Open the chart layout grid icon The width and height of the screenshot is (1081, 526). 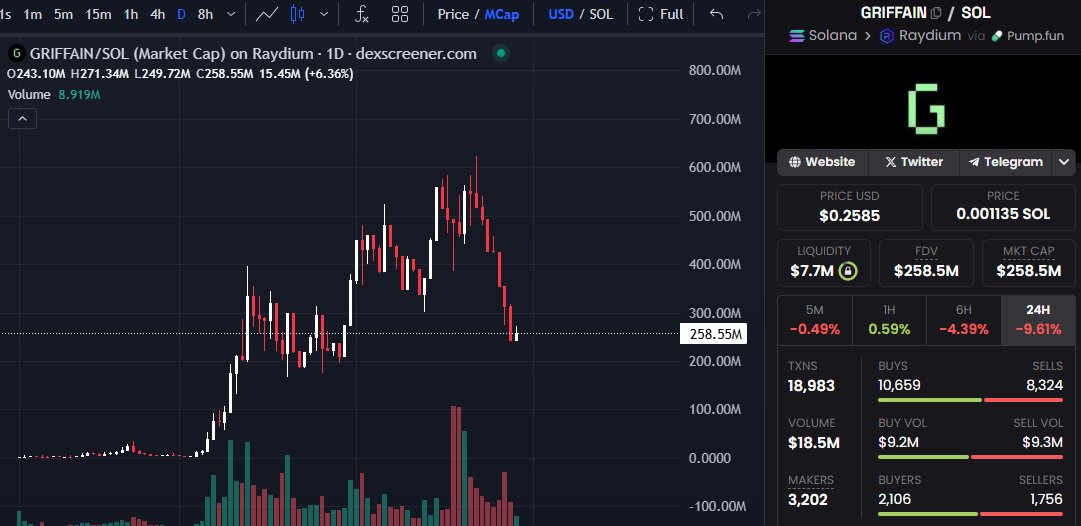pos(400,14)
